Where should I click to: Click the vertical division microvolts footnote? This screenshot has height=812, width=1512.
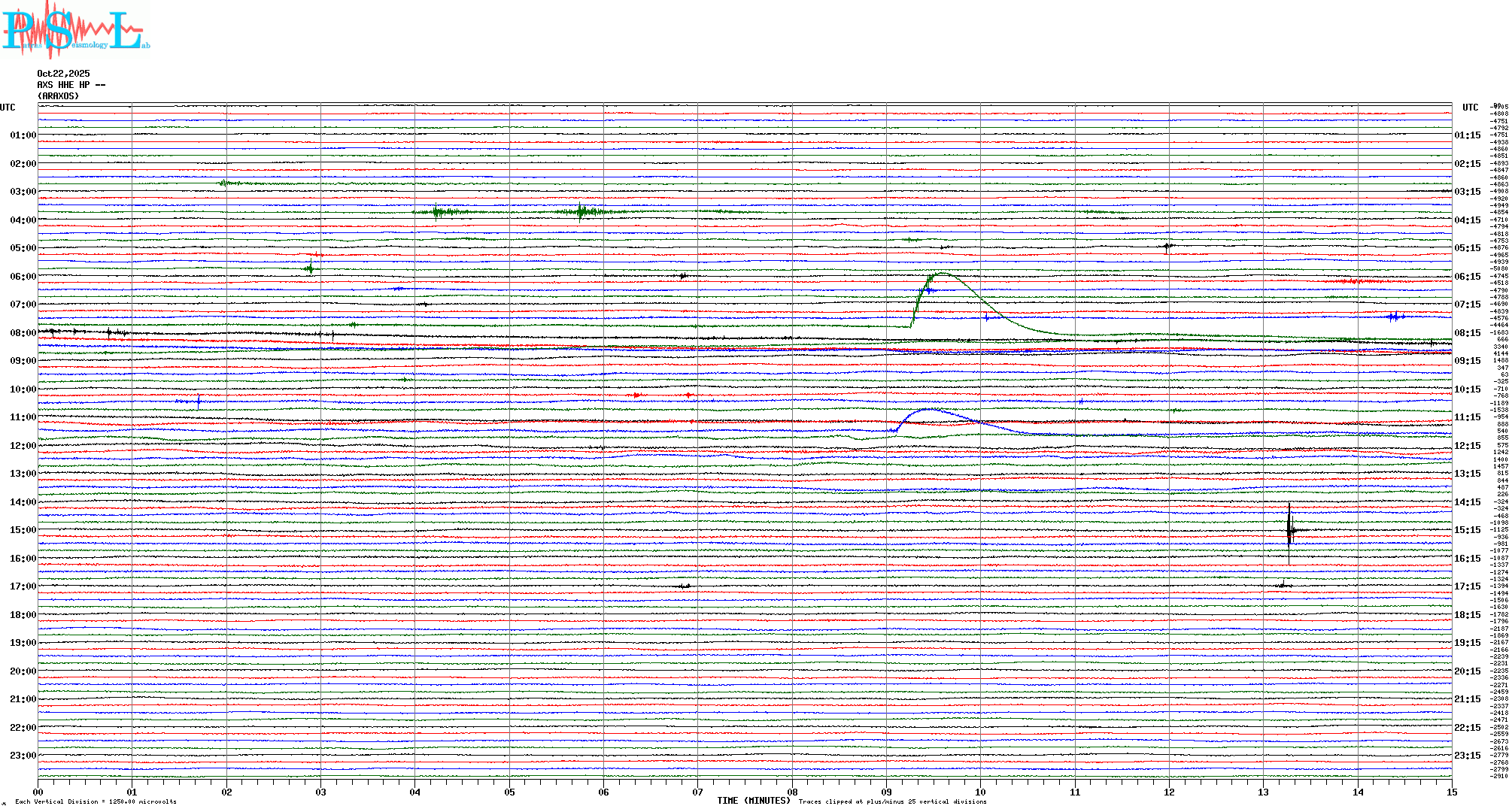[x=96, y=801]
